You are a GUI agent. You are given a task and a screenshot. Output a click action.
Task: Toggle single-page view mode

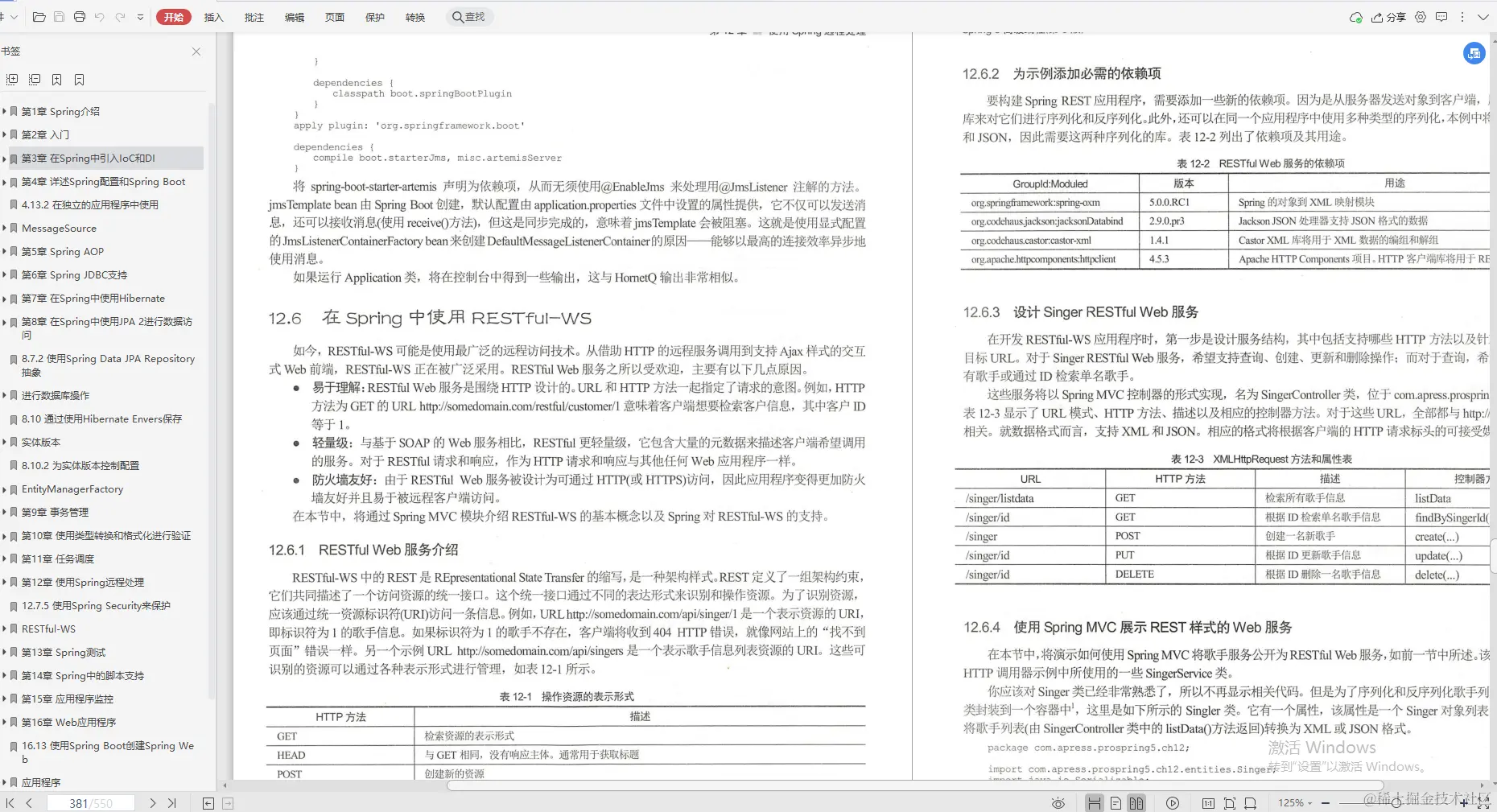click(1116, 802)
